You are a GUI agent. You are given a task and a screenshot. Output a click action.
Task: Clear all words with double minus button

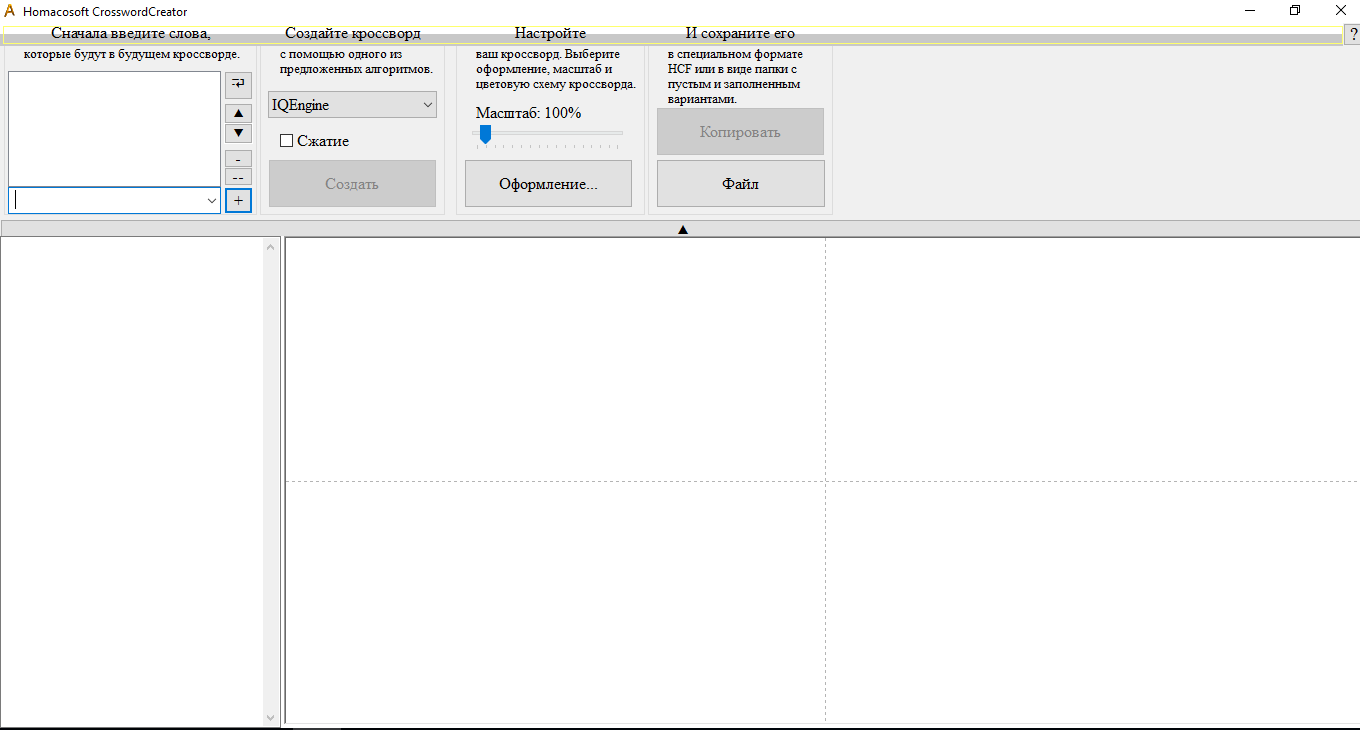click(x=238, y=177)
